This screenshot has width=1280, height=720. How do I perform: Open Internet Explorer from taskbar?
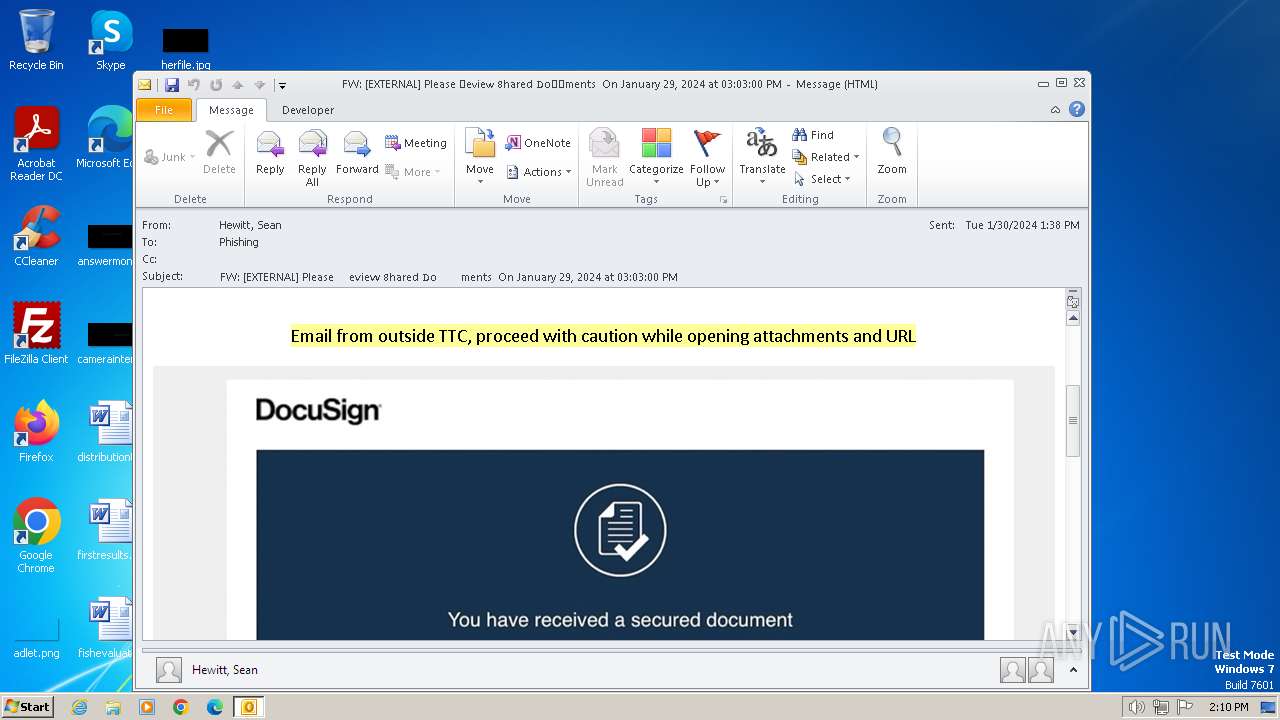pos(79,707)
